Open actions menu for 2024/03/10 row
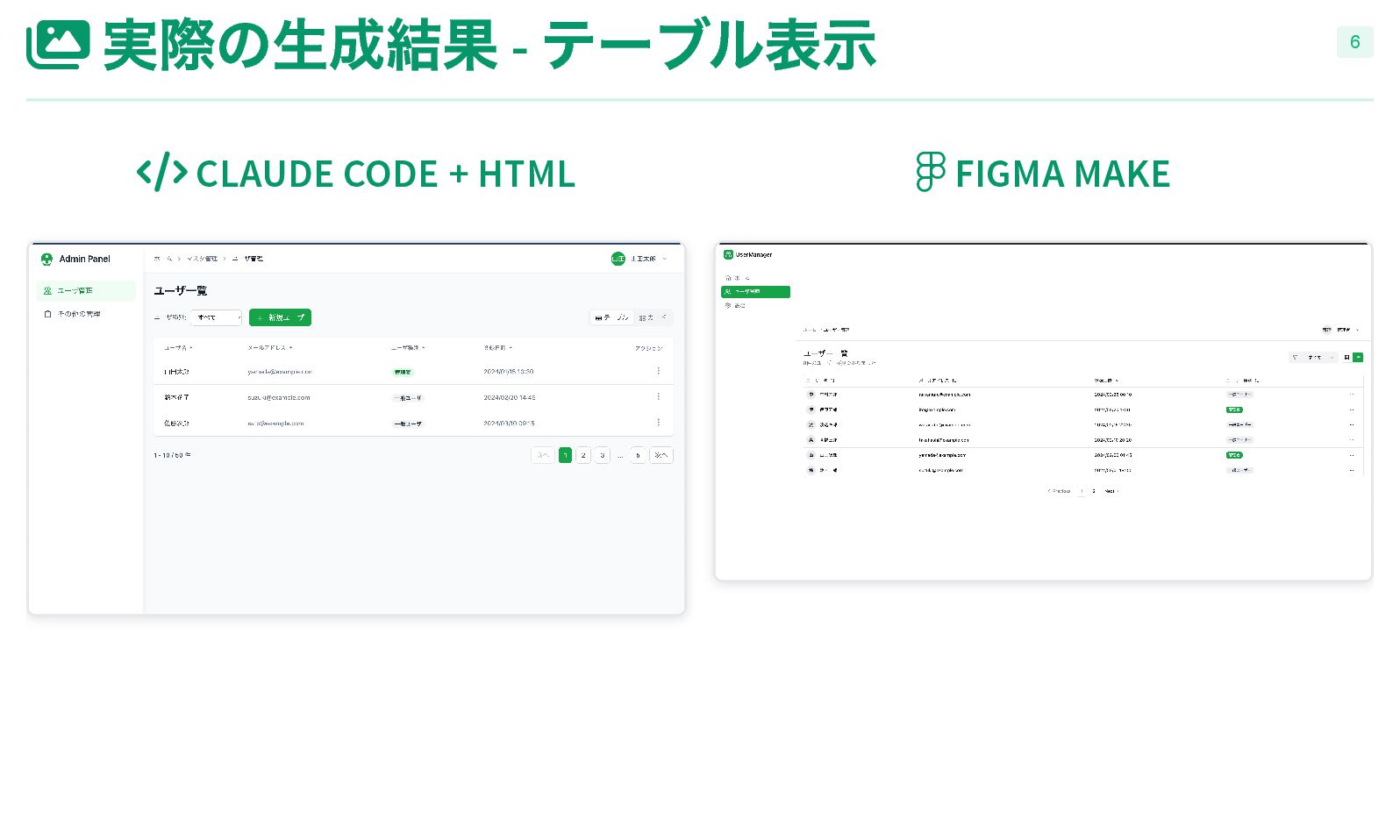 (659, 423)
